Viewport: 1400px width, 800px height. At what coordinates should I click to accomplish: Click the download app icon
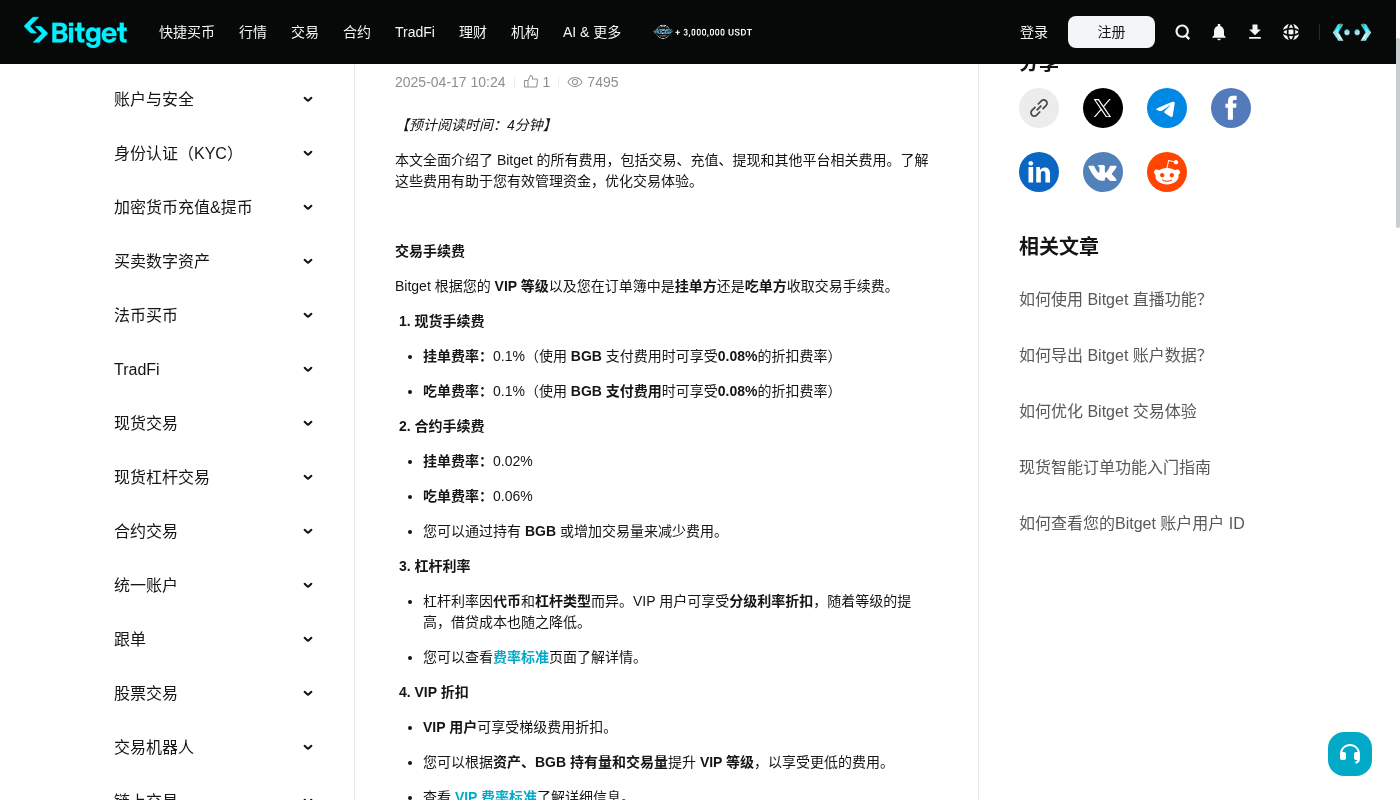[x=1255, y=32]
